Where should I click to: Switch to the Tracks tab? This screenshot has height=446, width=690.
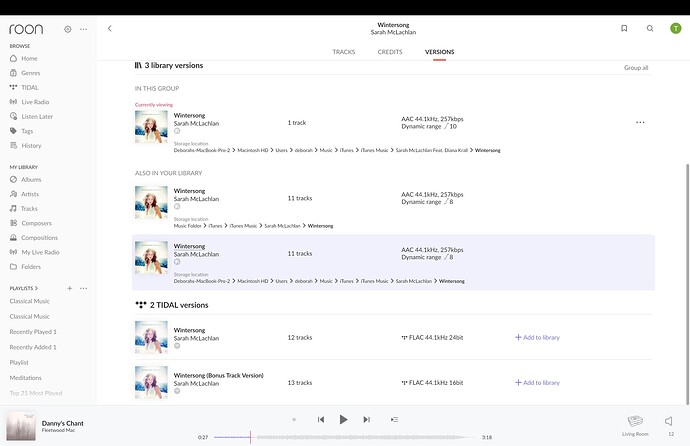point(344,52)
